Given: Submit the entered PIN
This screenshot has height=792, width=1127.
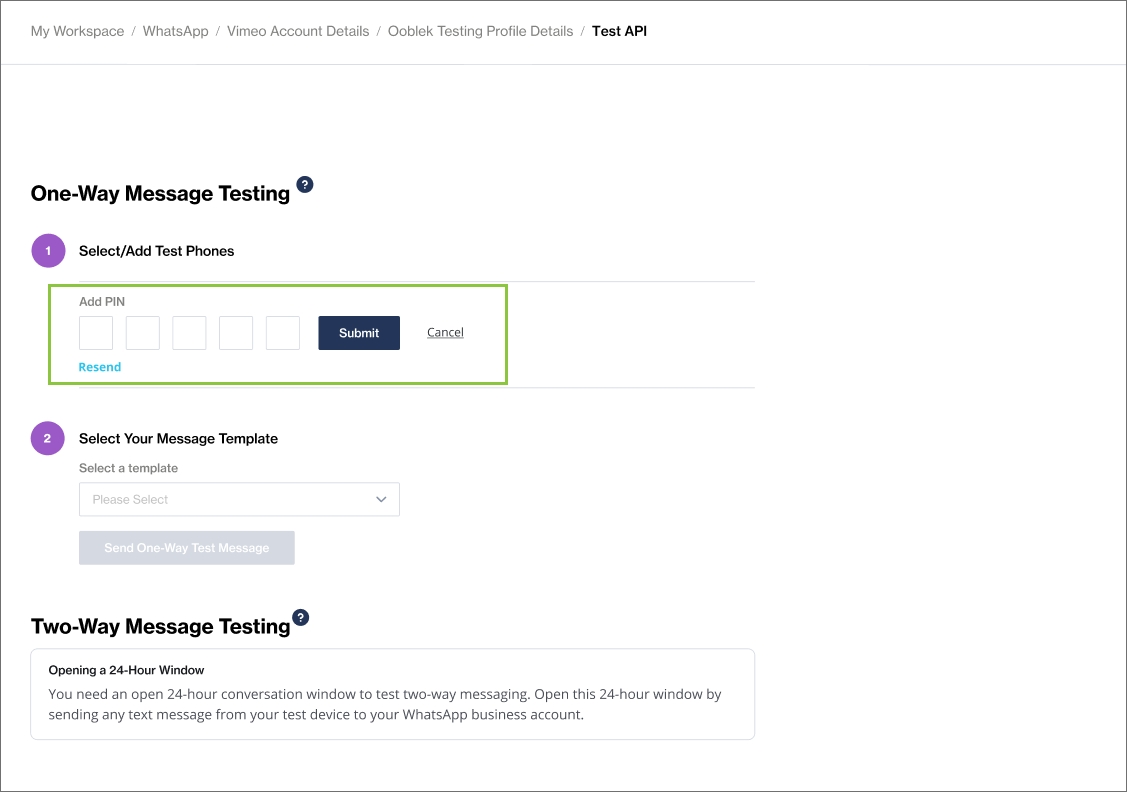Looking at the screenshot, I should (x=359, y=333).
